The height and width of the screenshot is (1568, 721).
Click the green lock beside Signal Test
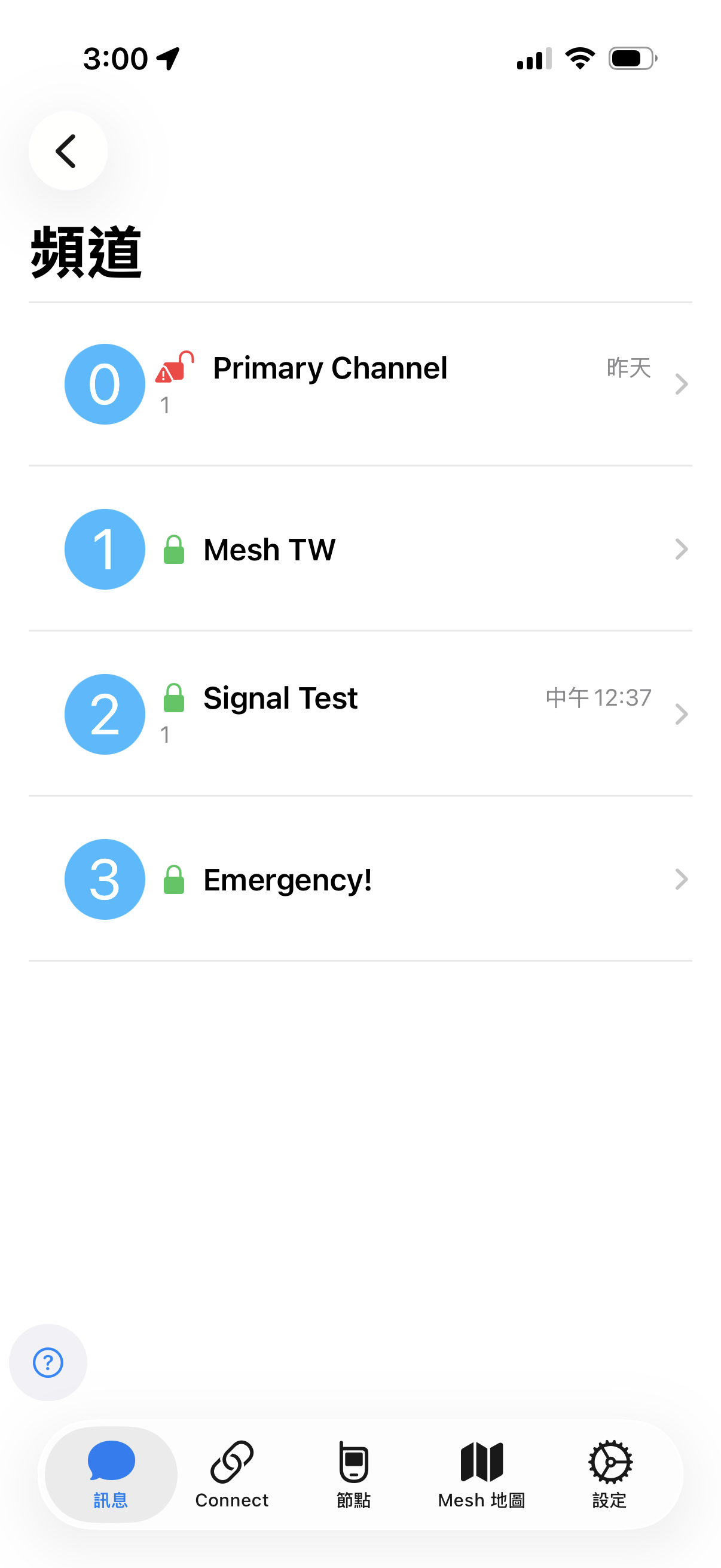point(174,697)
